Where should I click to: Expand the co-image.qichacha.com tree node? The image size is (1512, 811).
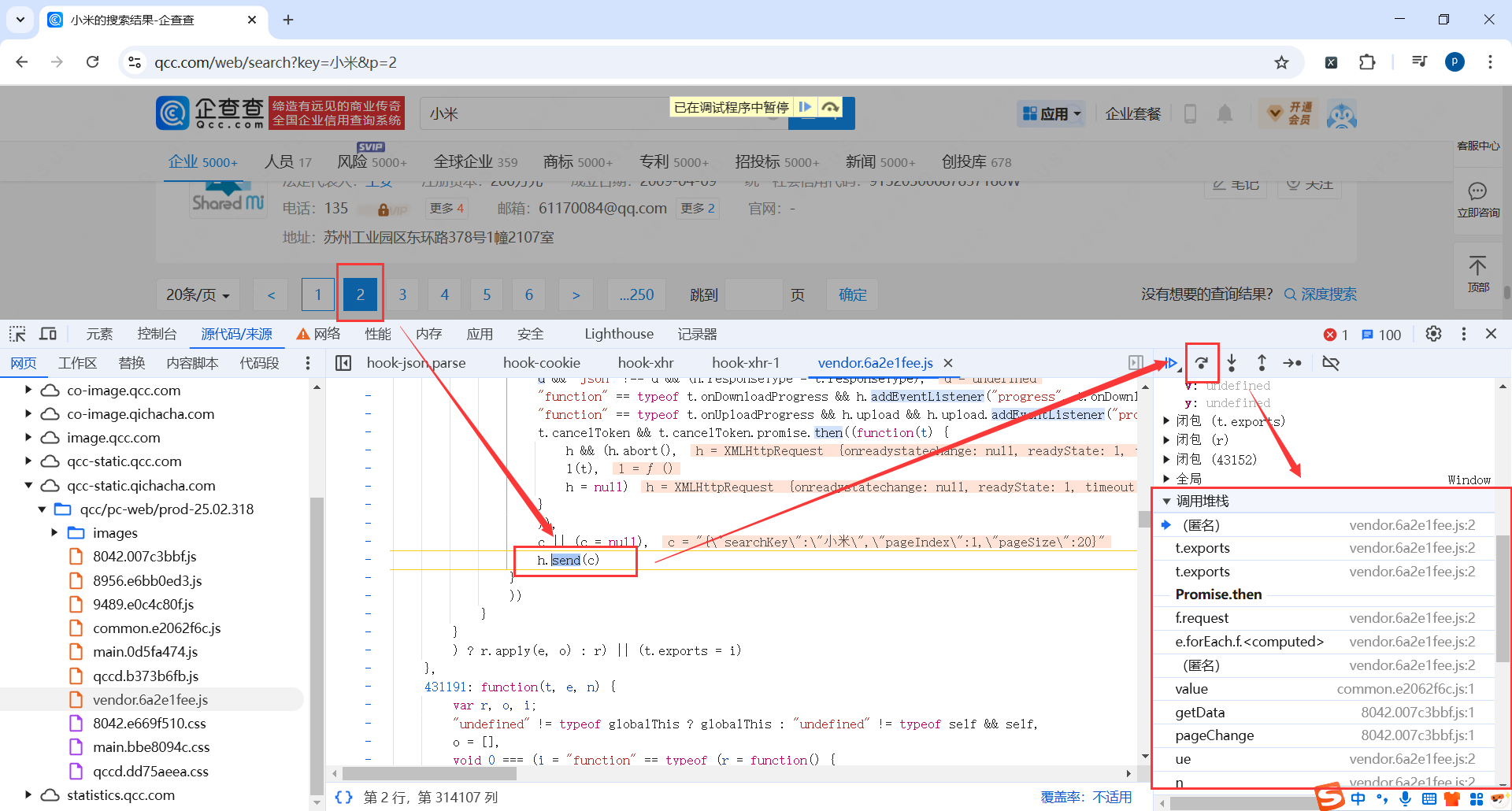coord(28,413)
